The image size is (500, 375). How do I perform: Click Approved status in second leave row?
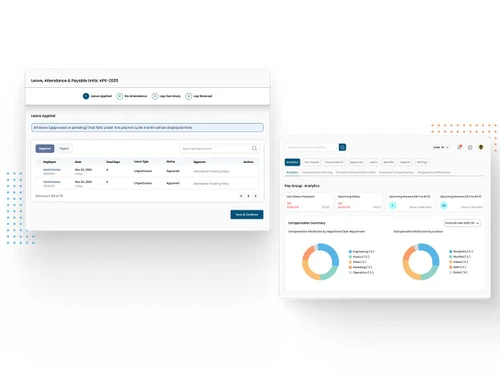point(173,183)
